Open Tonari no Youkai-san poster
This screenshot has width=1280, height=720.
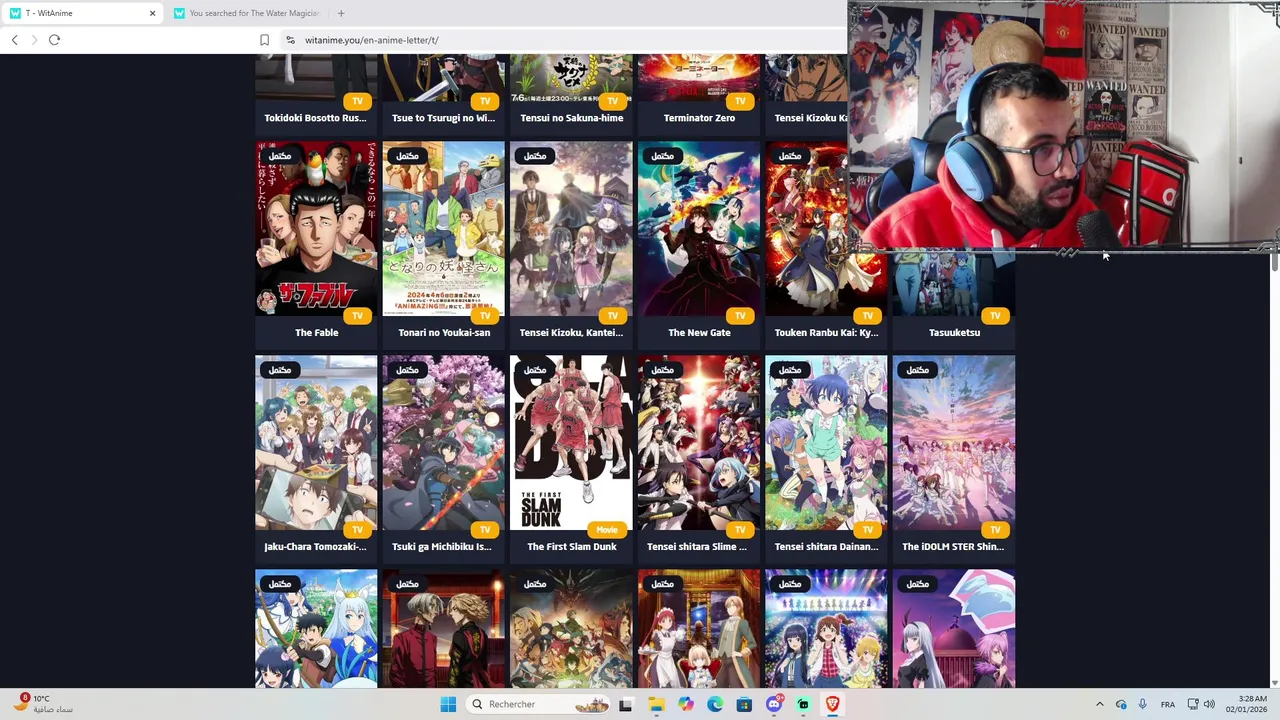click(443, 229)
